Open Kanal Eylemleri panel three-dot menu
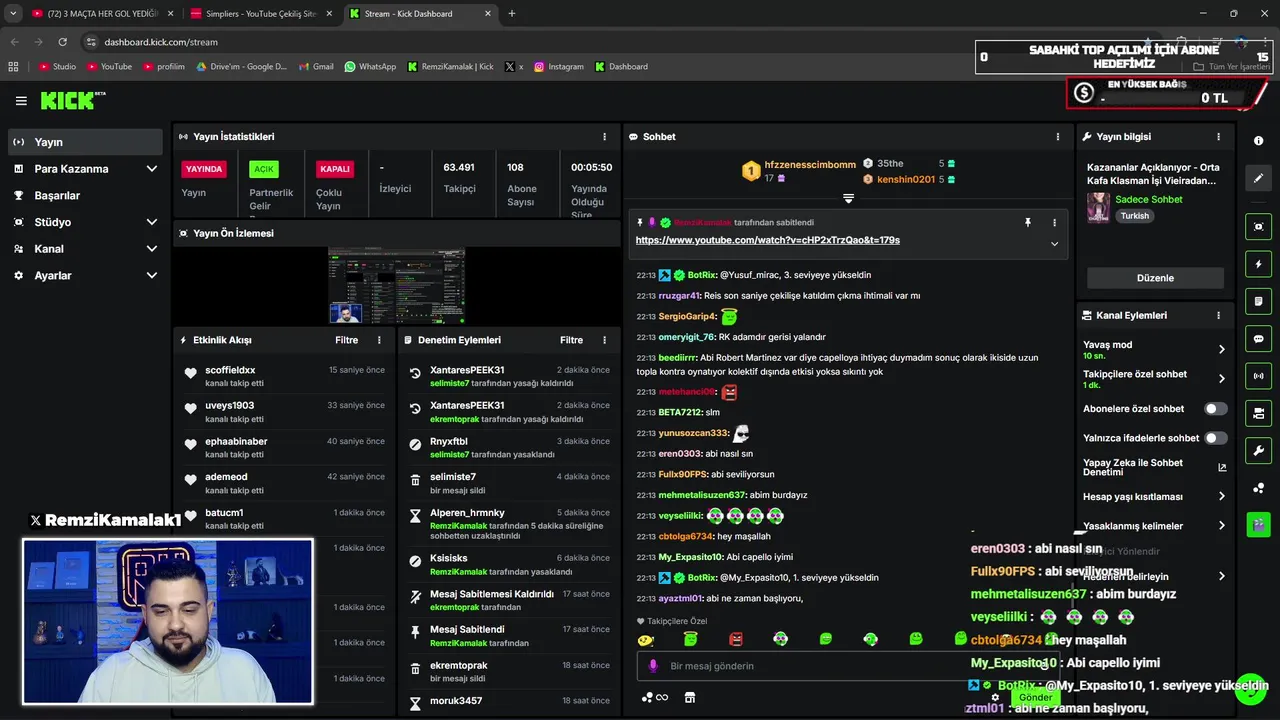 point(1218,315)
